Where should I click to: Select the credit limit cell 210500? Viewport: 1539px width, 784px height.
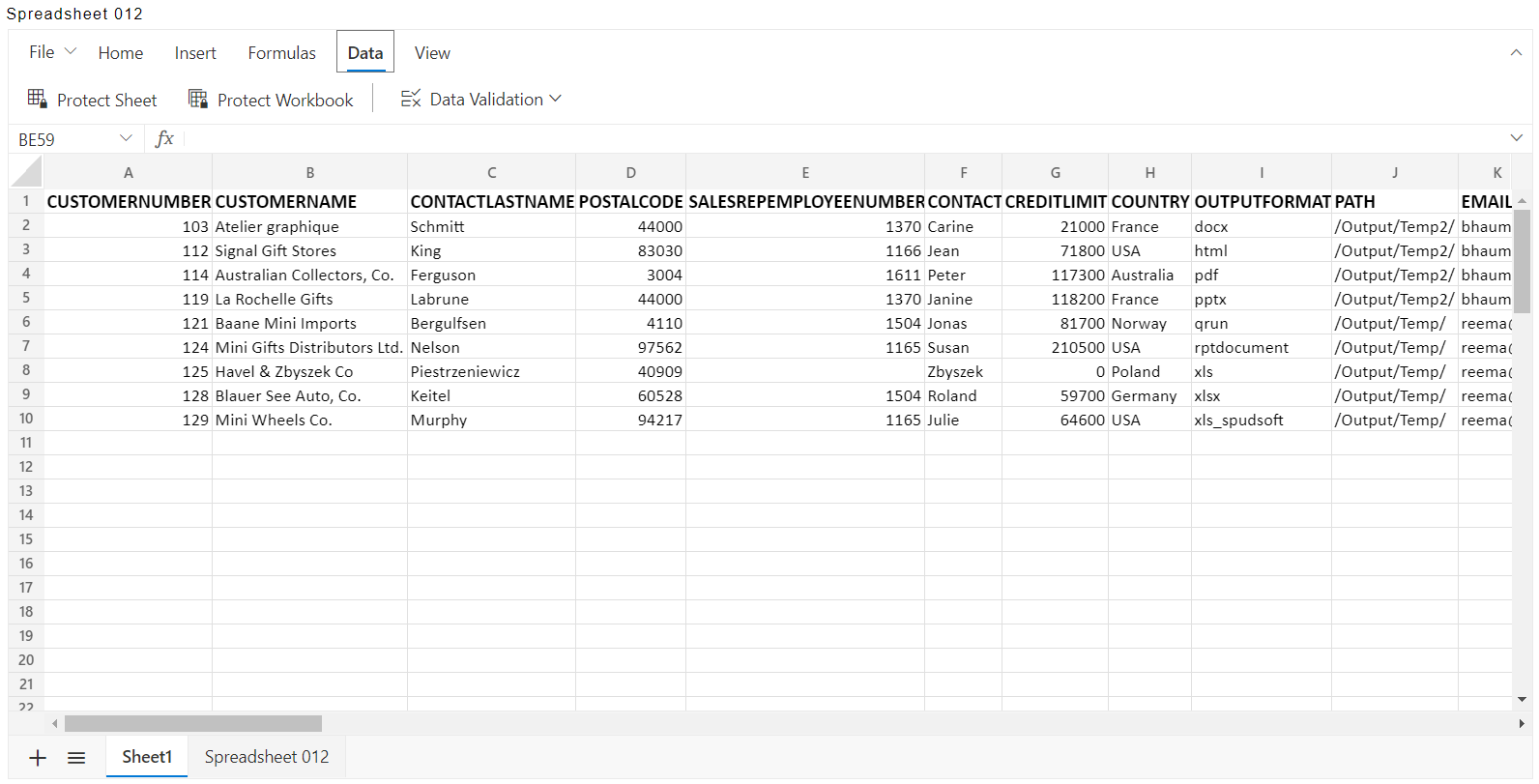click(x=1055, y=347)
